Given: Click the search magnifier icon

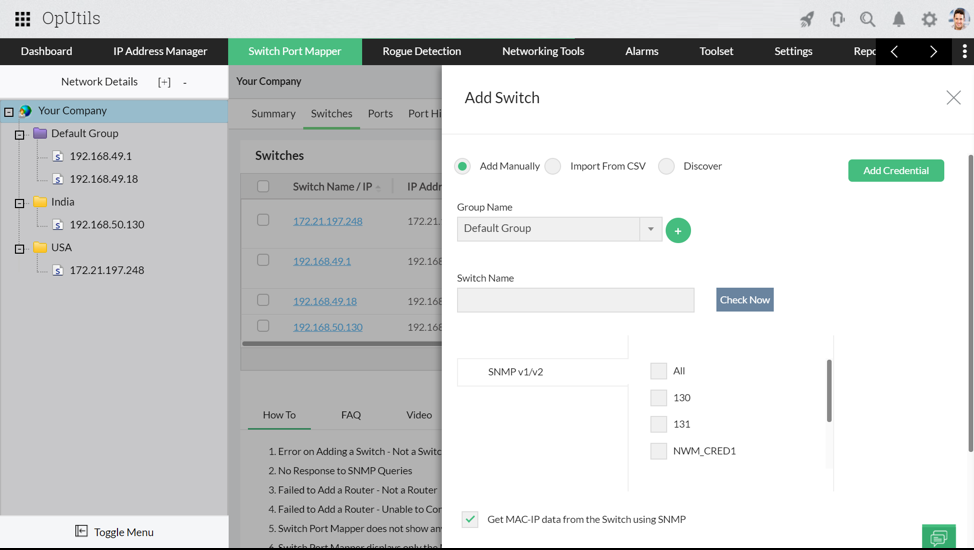Looking at the screenshot, I should pos(867,19).
